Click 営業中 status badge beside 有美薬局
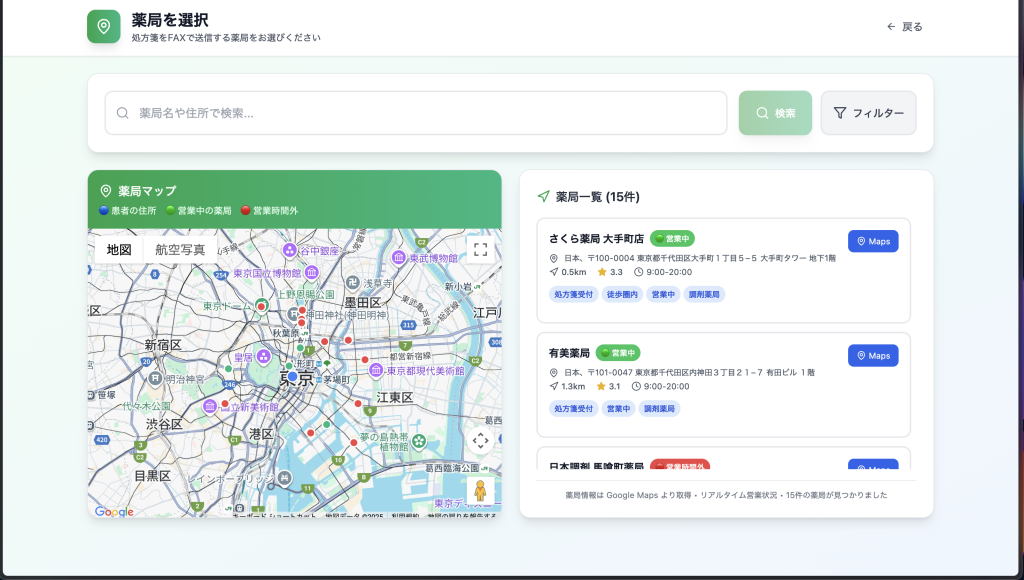This screenshot has width=1024, height=580. pyautogui.click(x=618, y=353)
